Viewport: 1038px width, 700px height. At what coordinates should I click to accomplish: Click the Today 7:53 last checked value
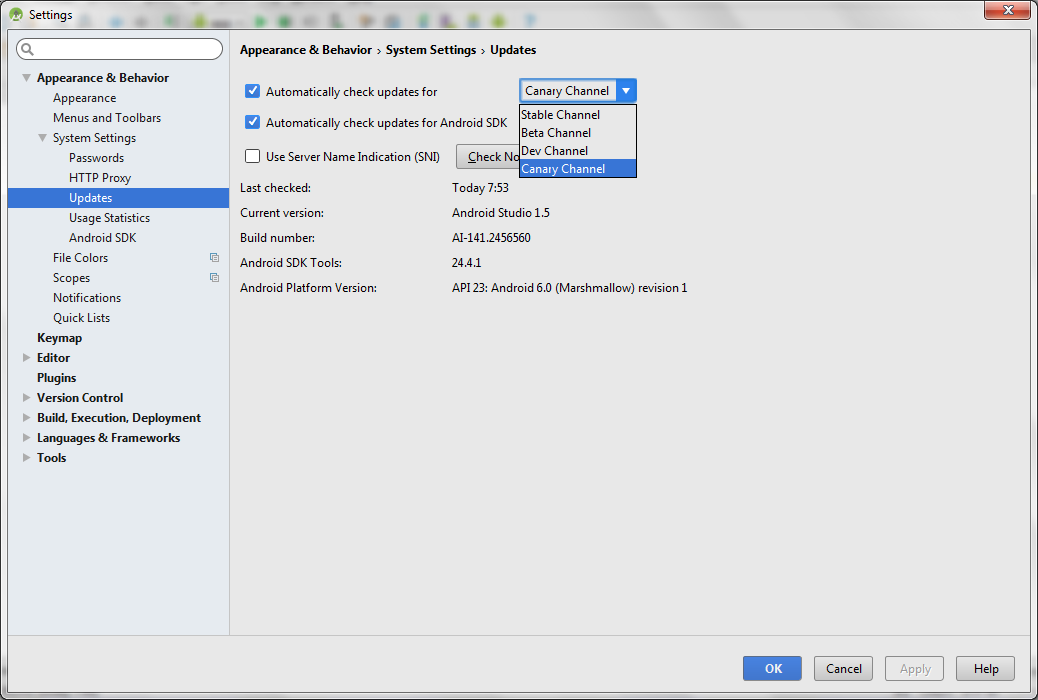[480, 188]
